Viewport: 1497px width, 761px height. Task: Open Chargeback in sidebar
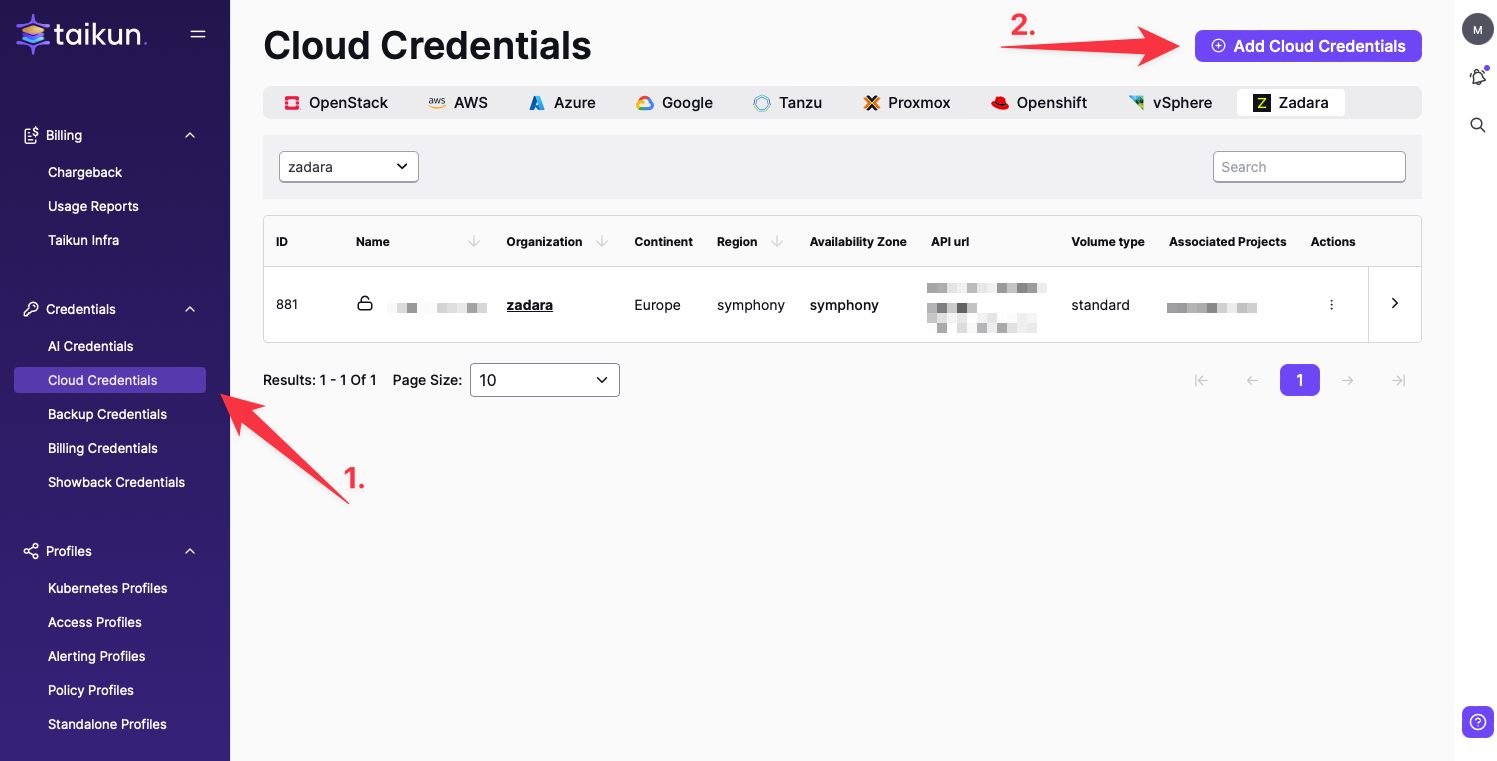85,172
